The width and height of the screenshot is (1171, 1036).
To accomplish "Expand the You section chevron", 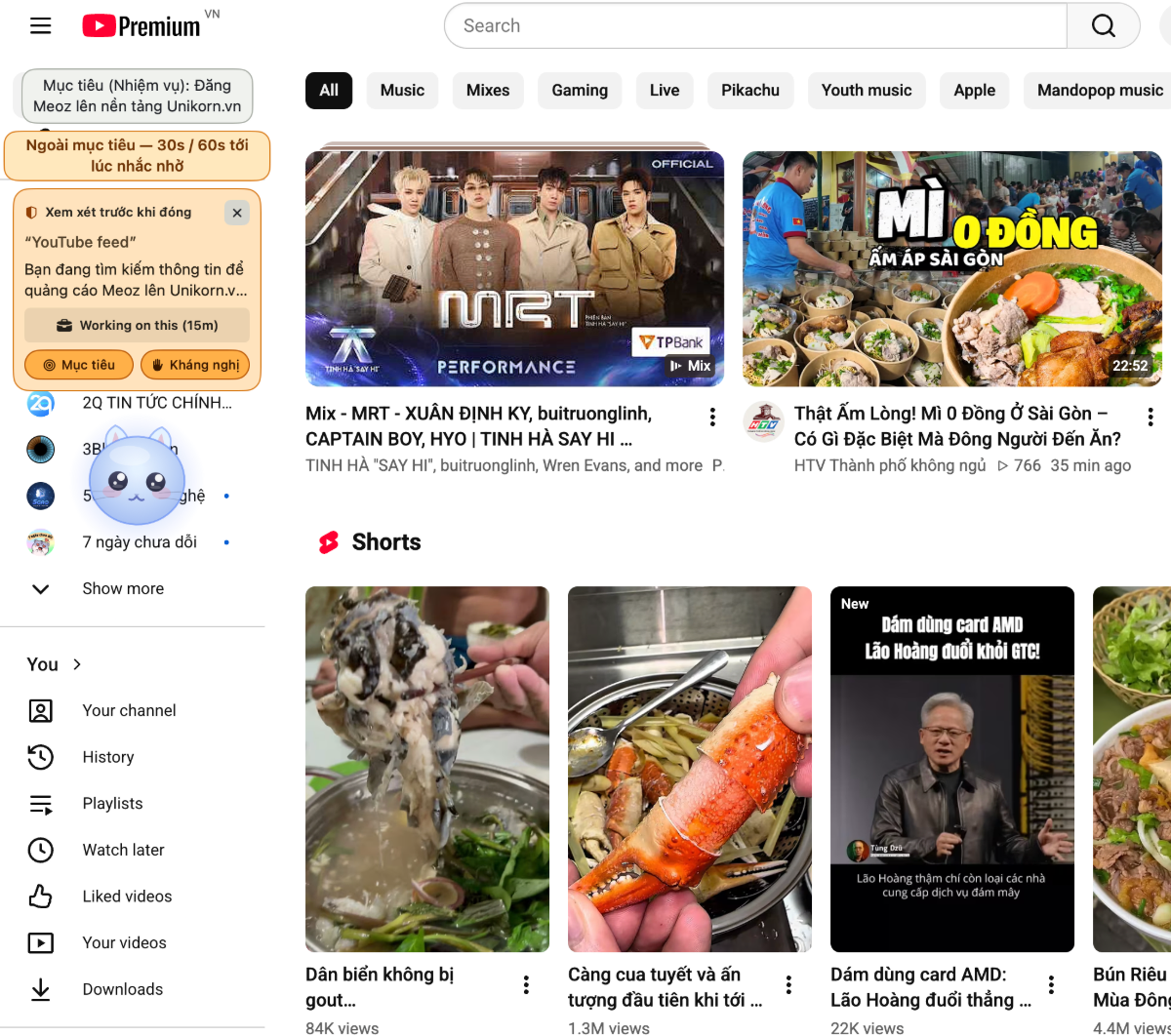I will coord(77,664).
